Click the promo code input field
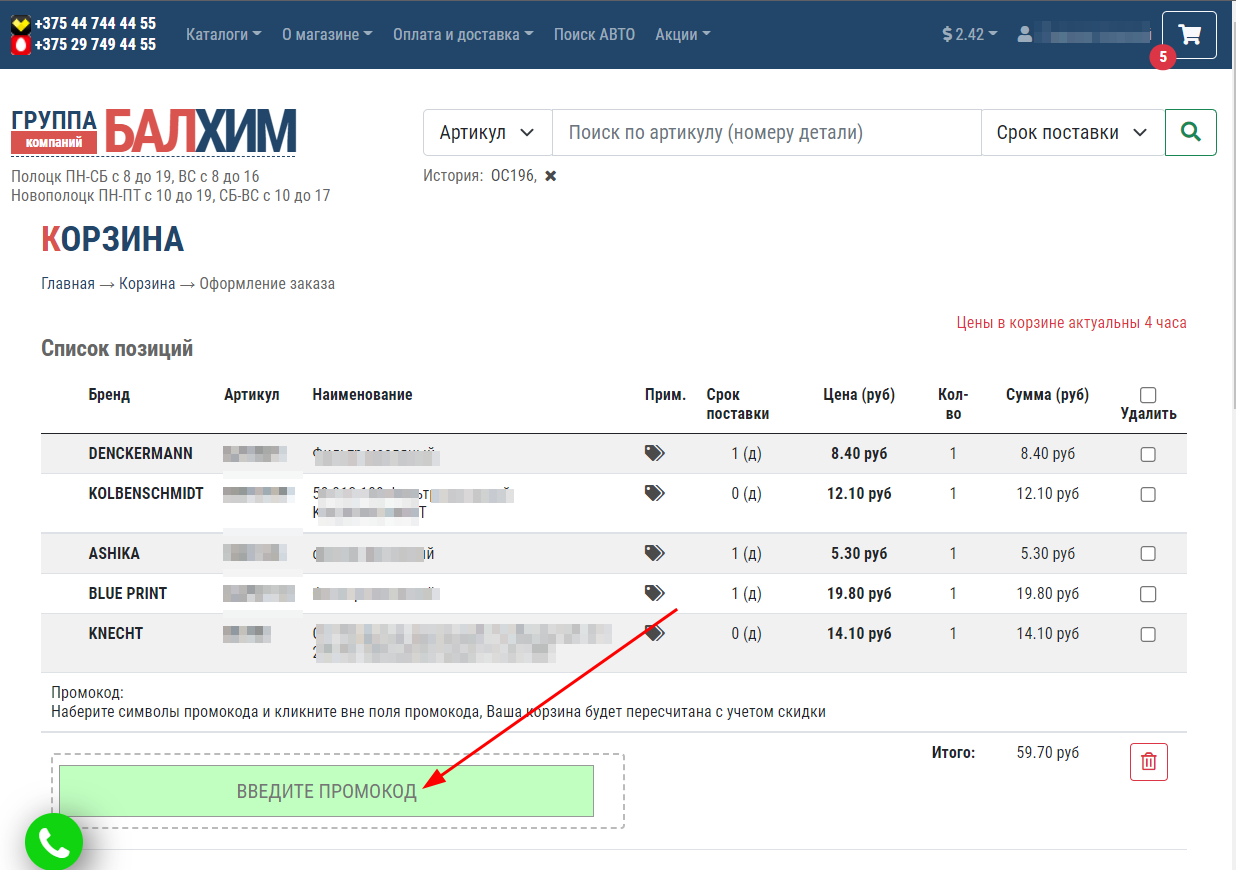The width and height of the screenshot is (1236, 870). pyautogui.click(x=326, y=791)
